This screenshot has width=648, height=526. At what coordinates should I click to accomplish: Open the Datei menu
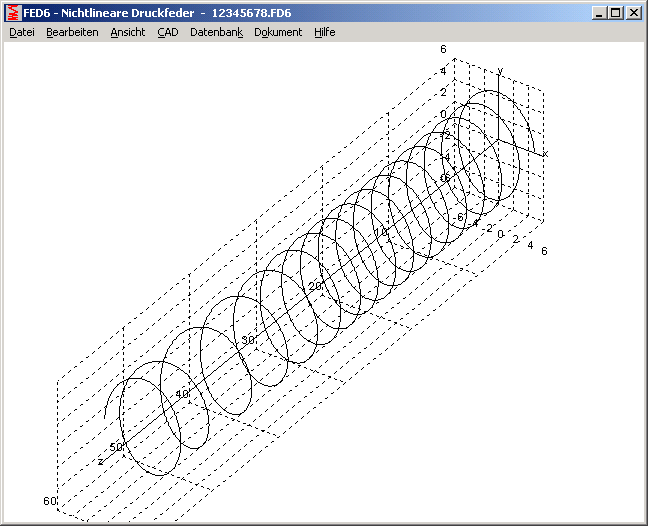click(x=21, y=32)
